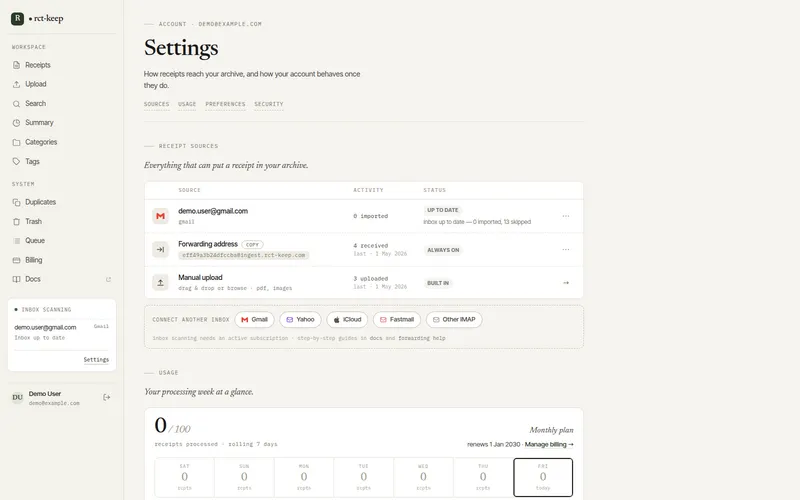Jump to the Preferences section tab

(225, 104)
